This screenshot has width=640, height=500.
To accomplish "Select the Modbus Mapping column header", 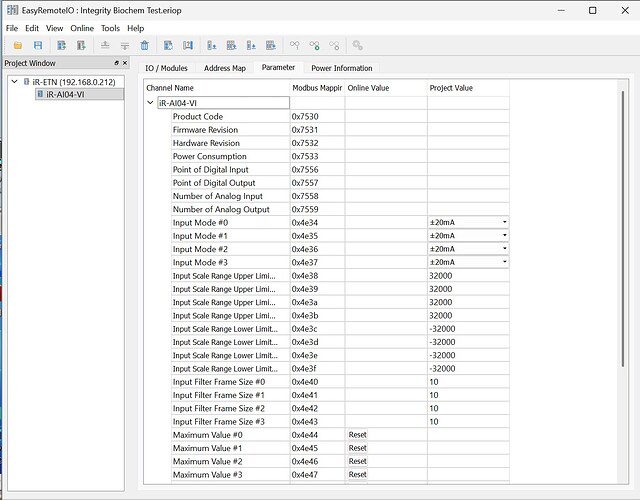I will pyautogui.click(x=316, y=88).
